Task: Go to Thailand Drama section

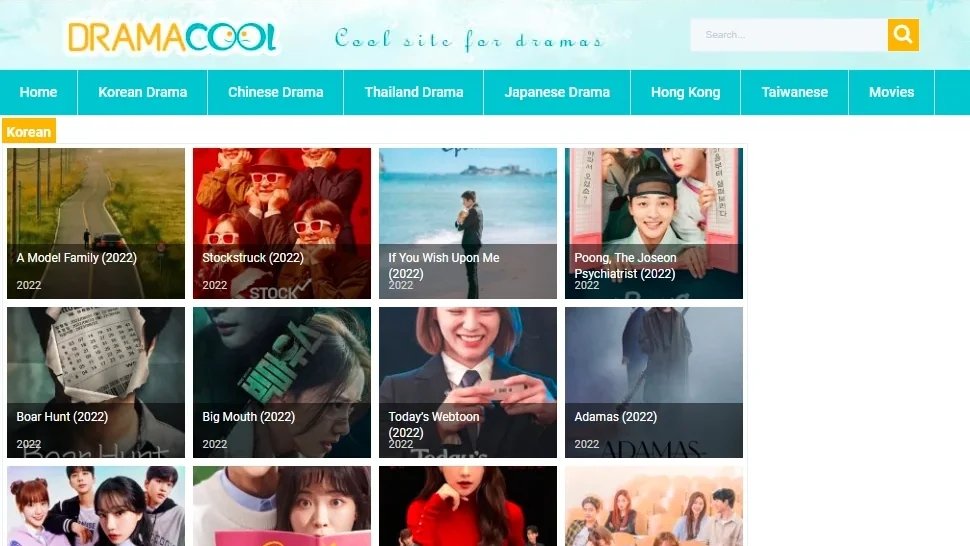Action: point(413,92)
